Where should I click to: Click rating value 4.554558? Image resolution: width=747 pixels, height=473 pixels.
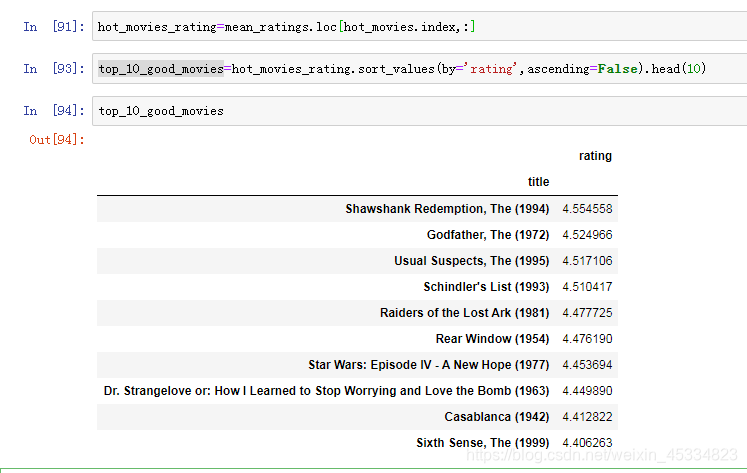(587, 209)
